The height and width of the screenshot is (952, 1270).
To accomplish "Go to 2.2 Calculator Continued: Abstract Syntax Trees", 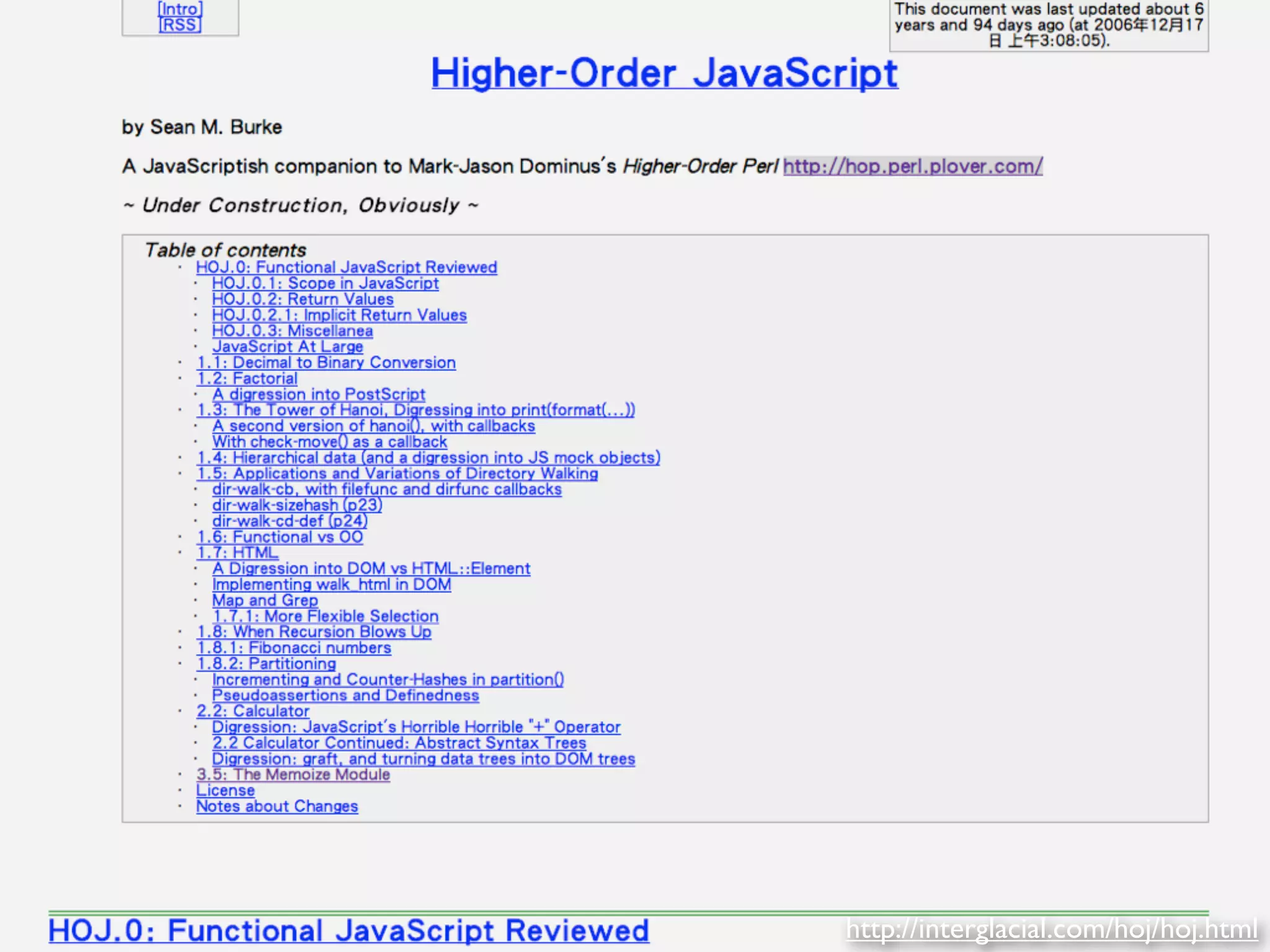I will pos(399,743).
